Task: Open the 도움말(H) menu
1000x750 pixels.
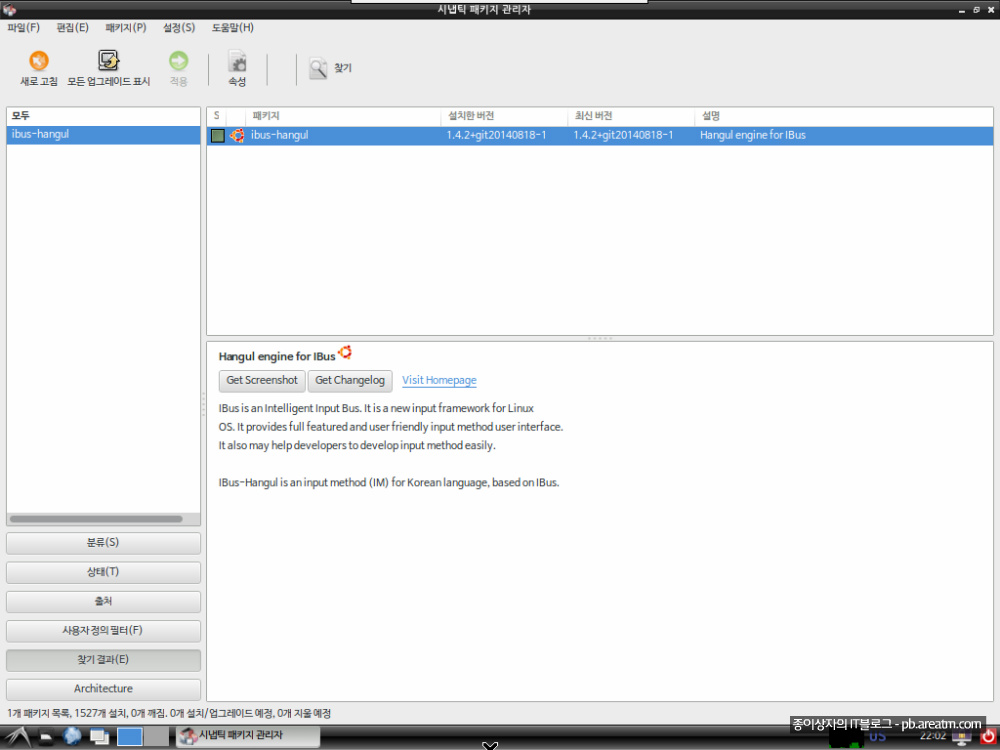Action: 233,27
